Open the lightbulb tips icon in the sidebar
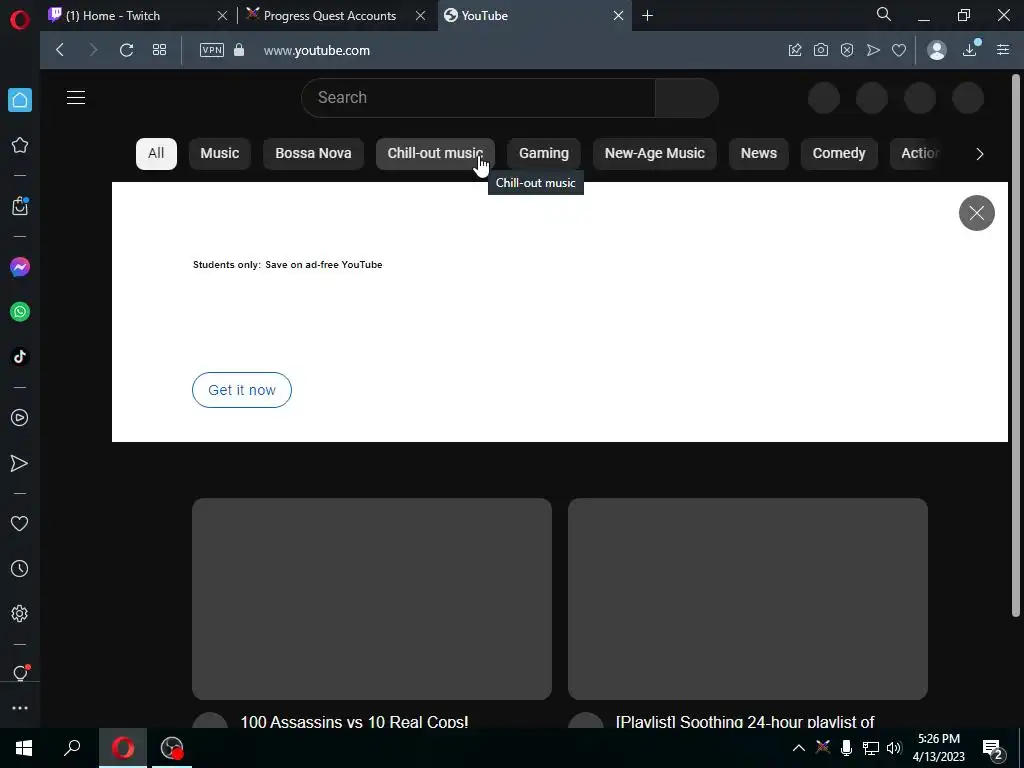1024x768 pixels. (x=20, y=673)
